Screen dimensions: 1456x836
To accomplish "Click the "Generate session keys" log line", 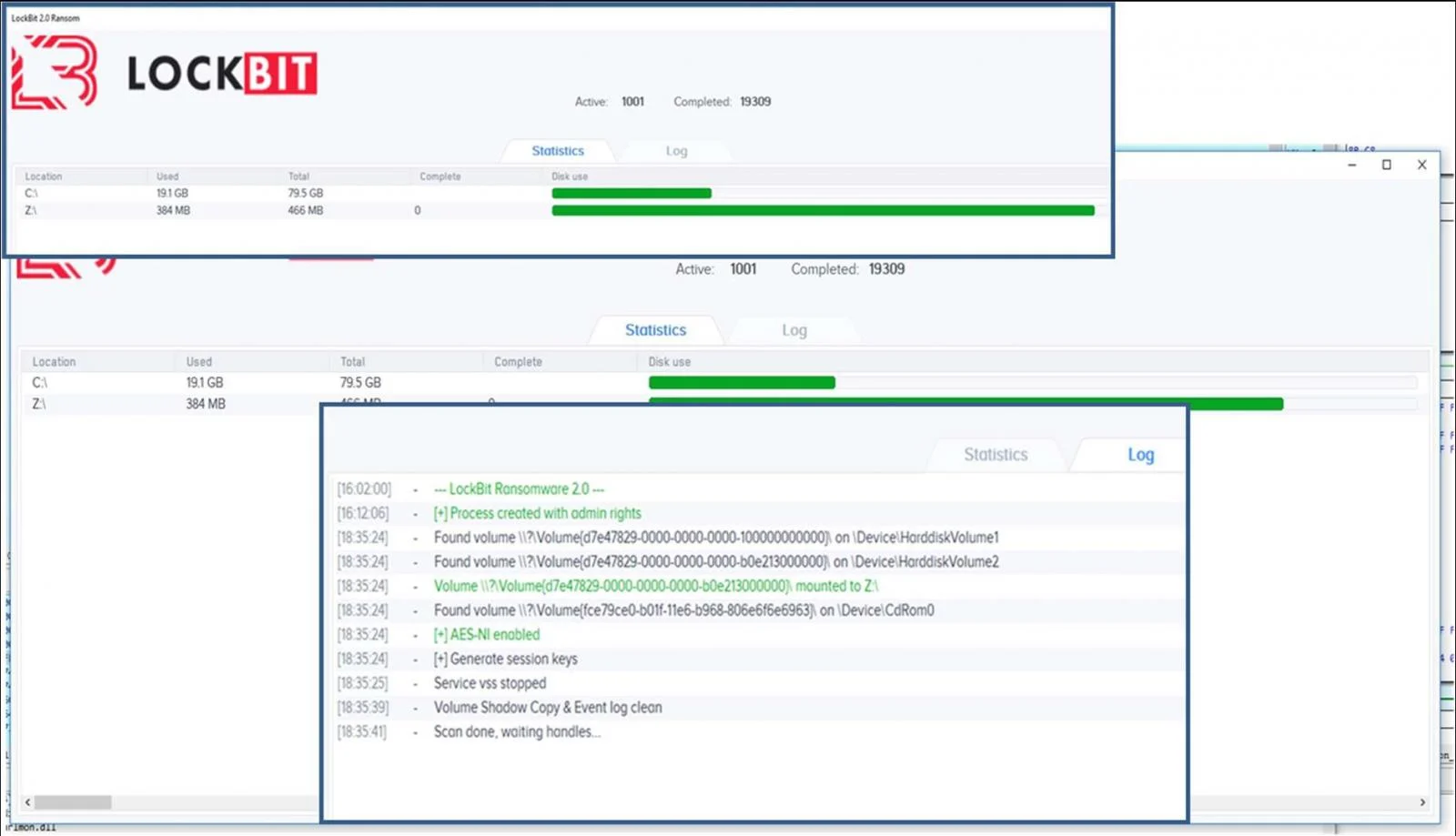I will pyautogui.click(x=505, y=660).
